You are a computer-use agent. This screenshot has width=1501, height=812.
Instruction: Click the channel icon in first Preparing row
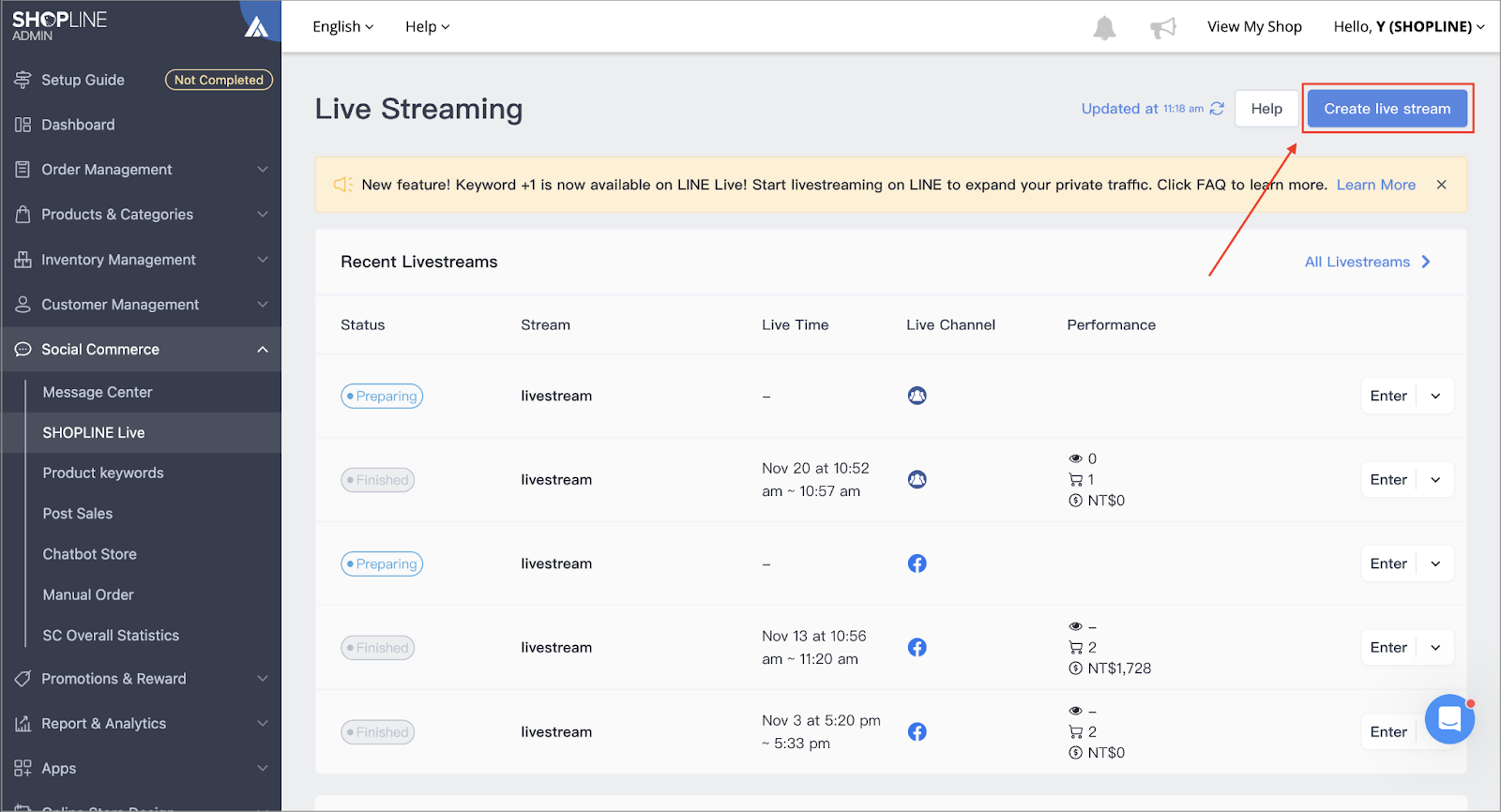coord(917,396)
